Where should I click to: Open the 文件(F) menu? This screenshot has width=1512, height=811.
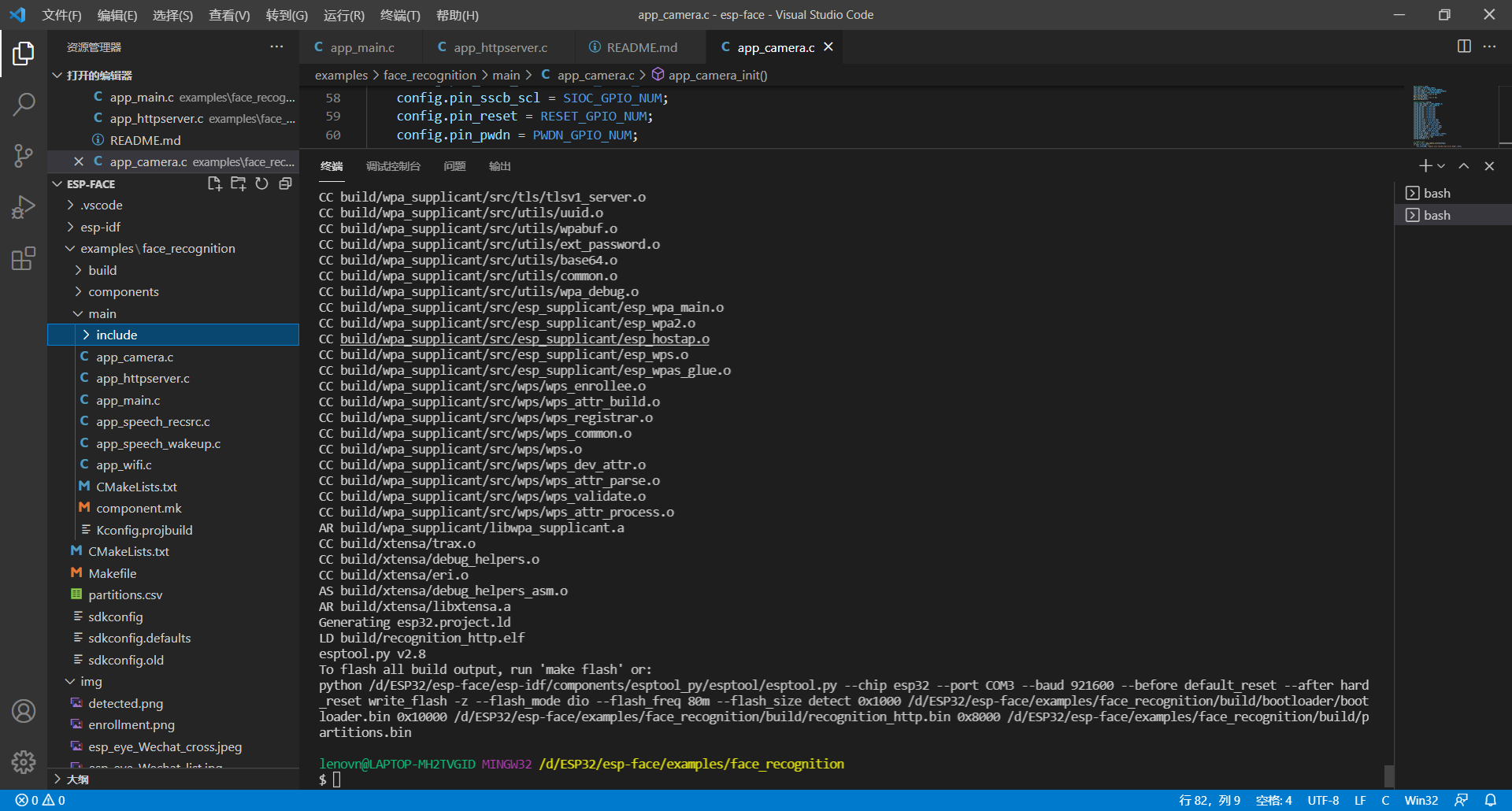(x=61, y=15)
